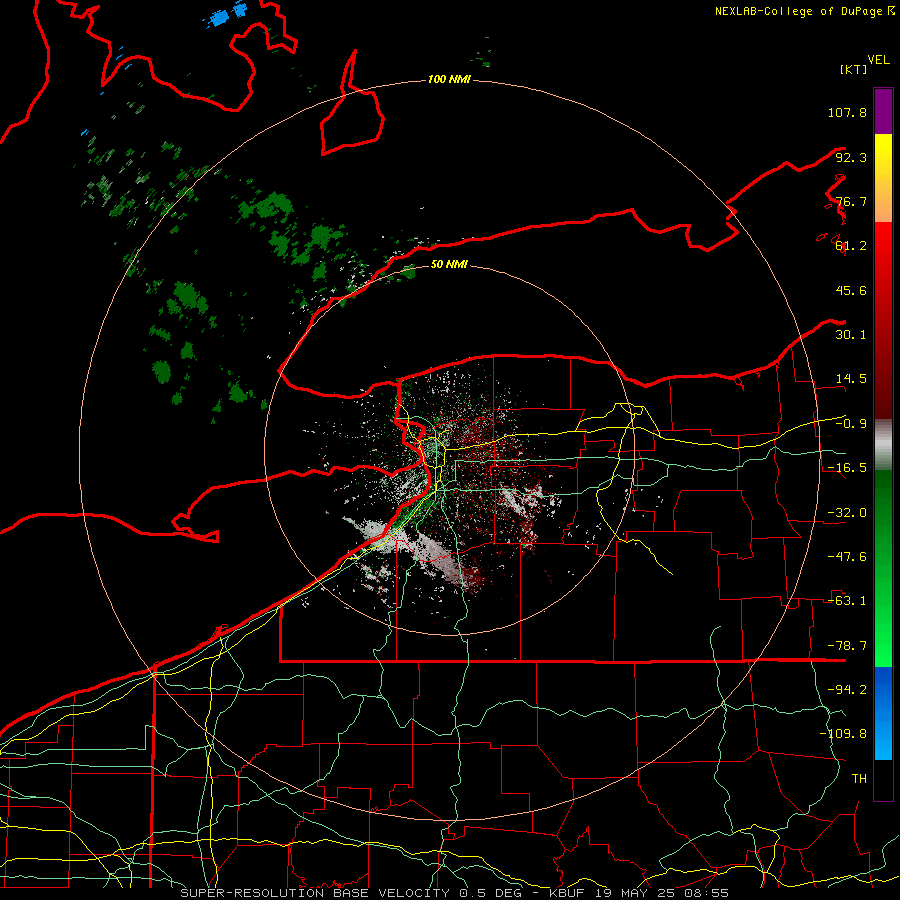Click the 61.2 scale value
The height and width of the screenshot is (900, 900).
(x=851, y=246)
